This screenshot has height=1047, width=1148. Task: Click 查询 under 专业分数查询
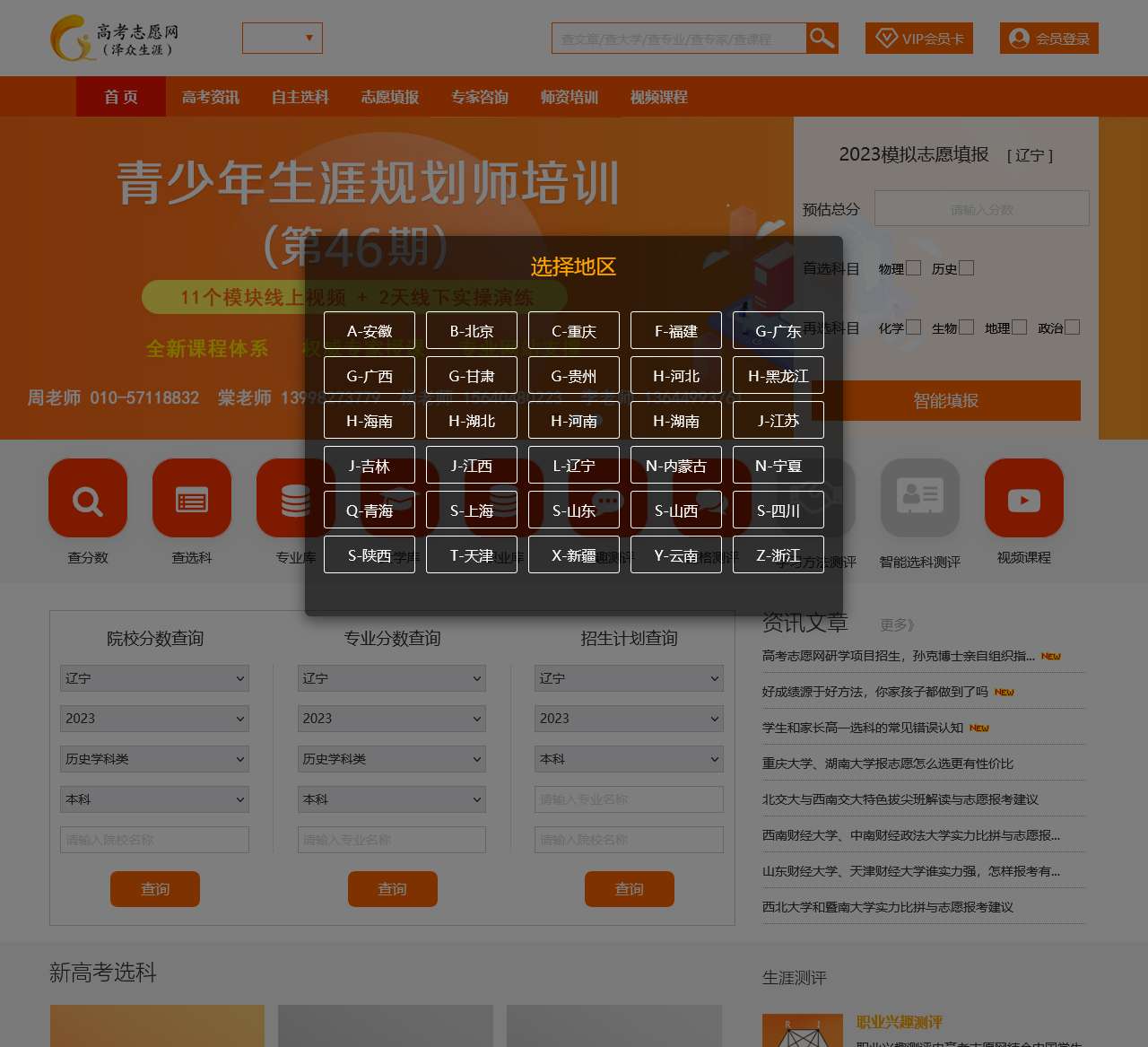[x=393, y=888]
